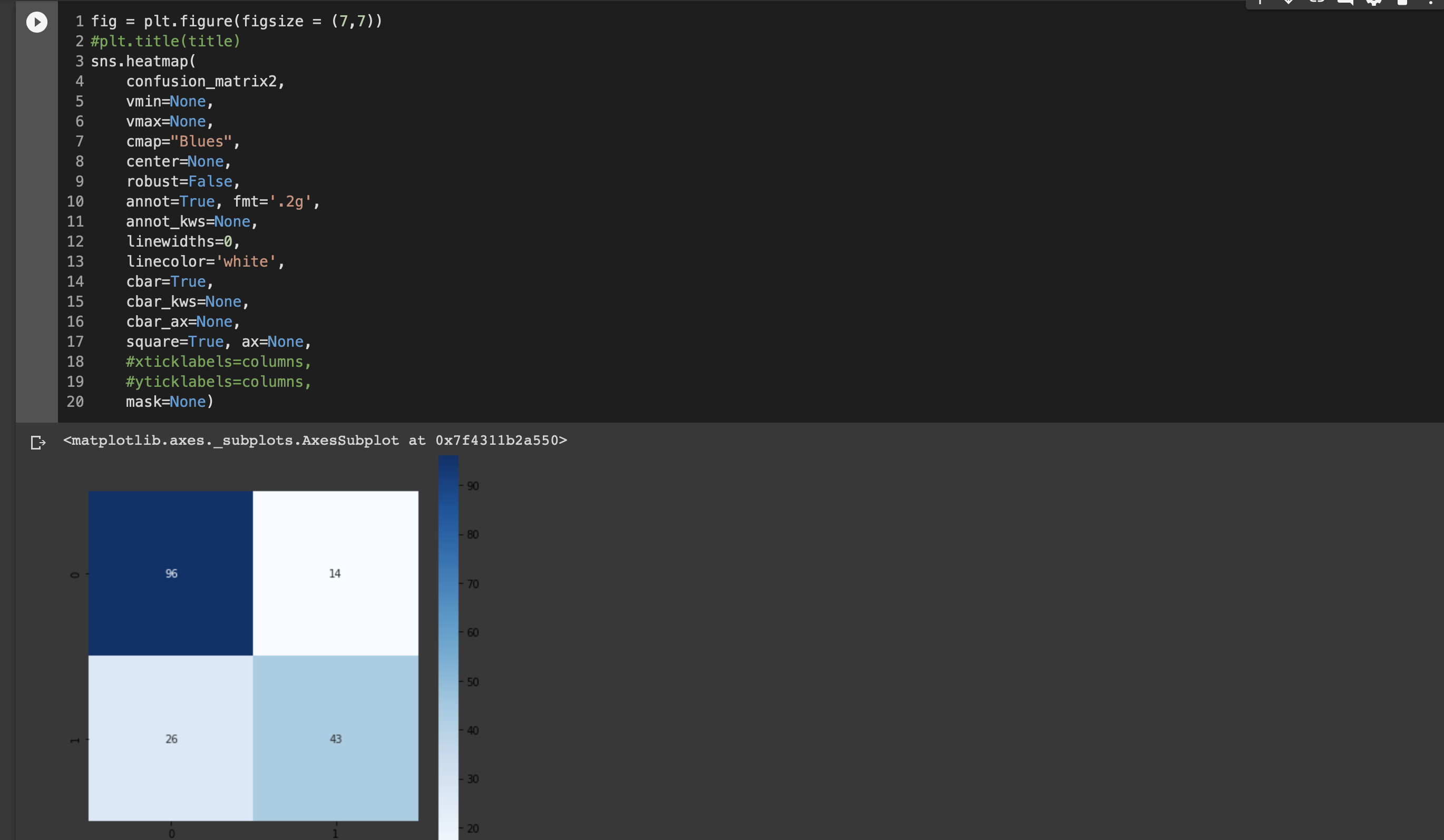Move cell up using arrow icon

tap(1260, 2)
